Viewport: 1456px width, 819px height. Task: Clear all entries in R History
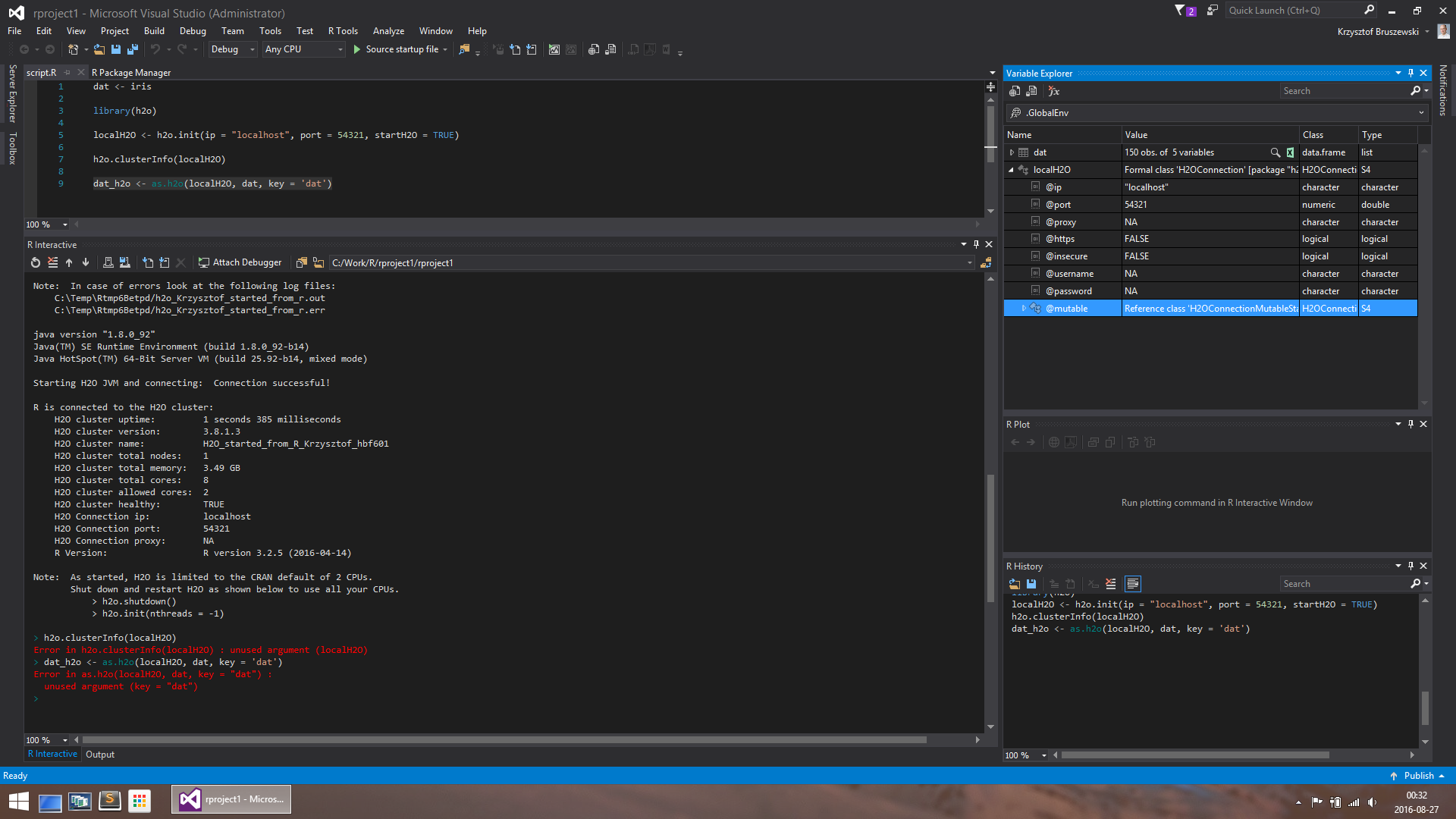point(1111,584)
